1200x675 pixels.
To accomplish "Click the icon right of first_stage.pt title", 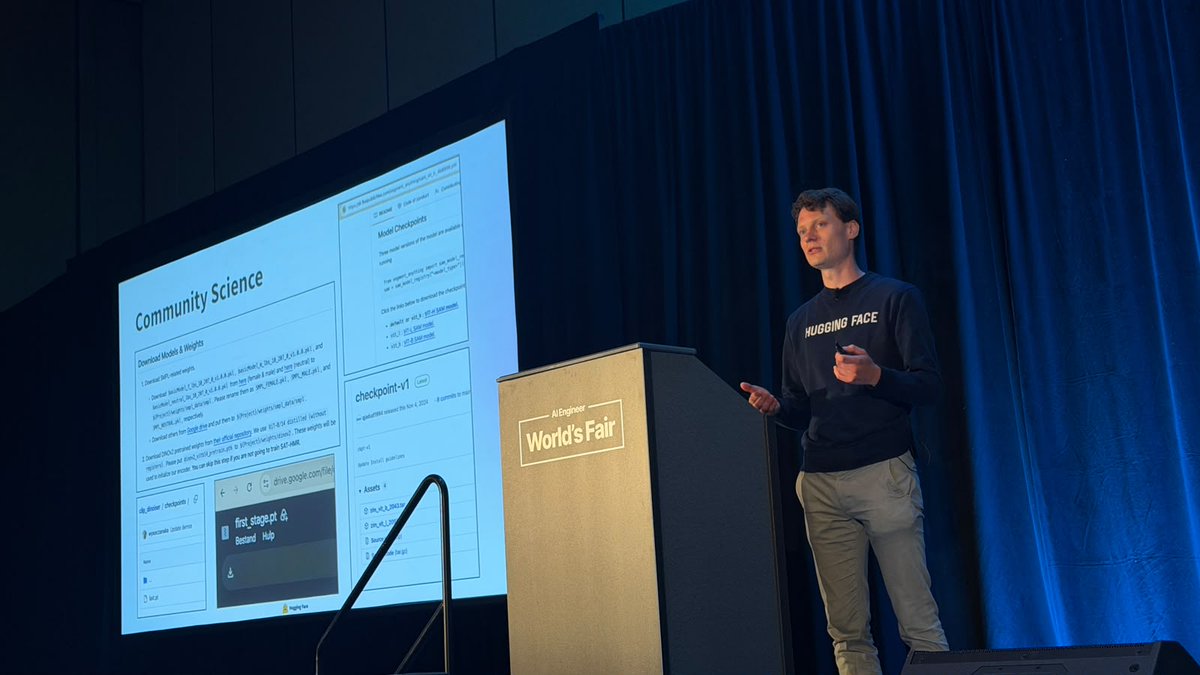I will (284, 516).
